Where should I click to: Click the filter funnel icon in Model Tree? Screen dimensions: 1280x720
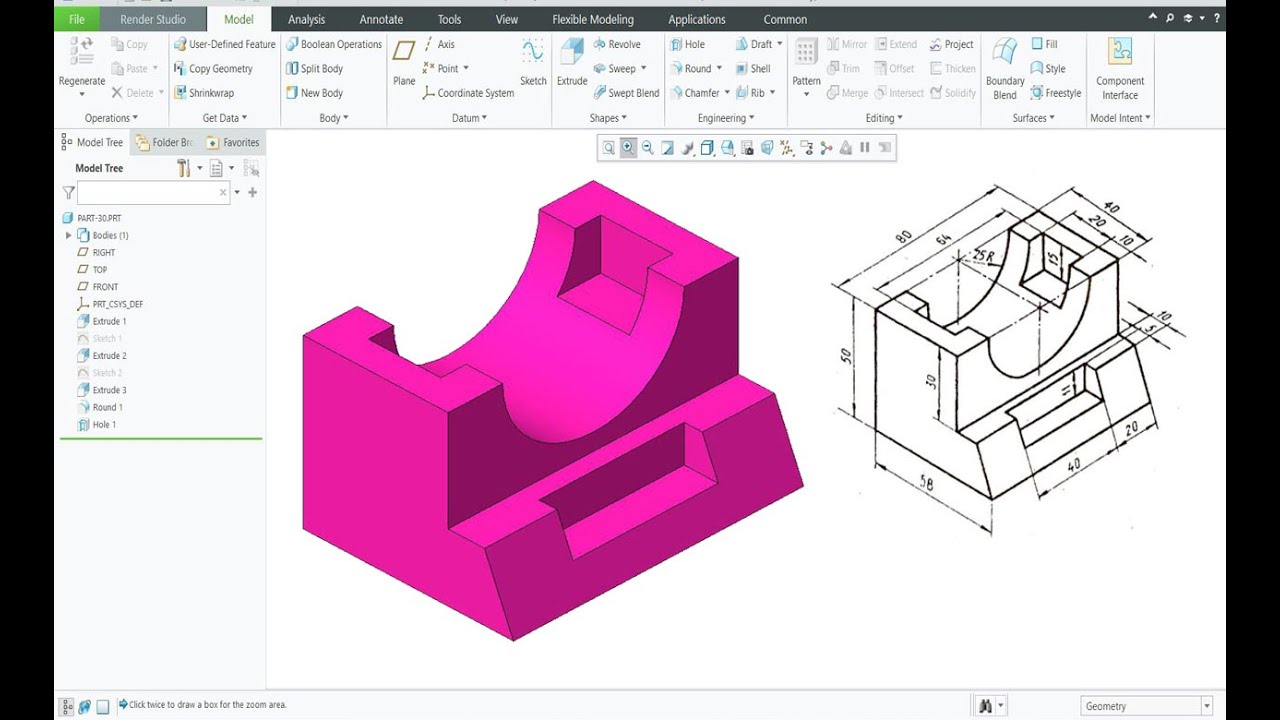[68, 192]
